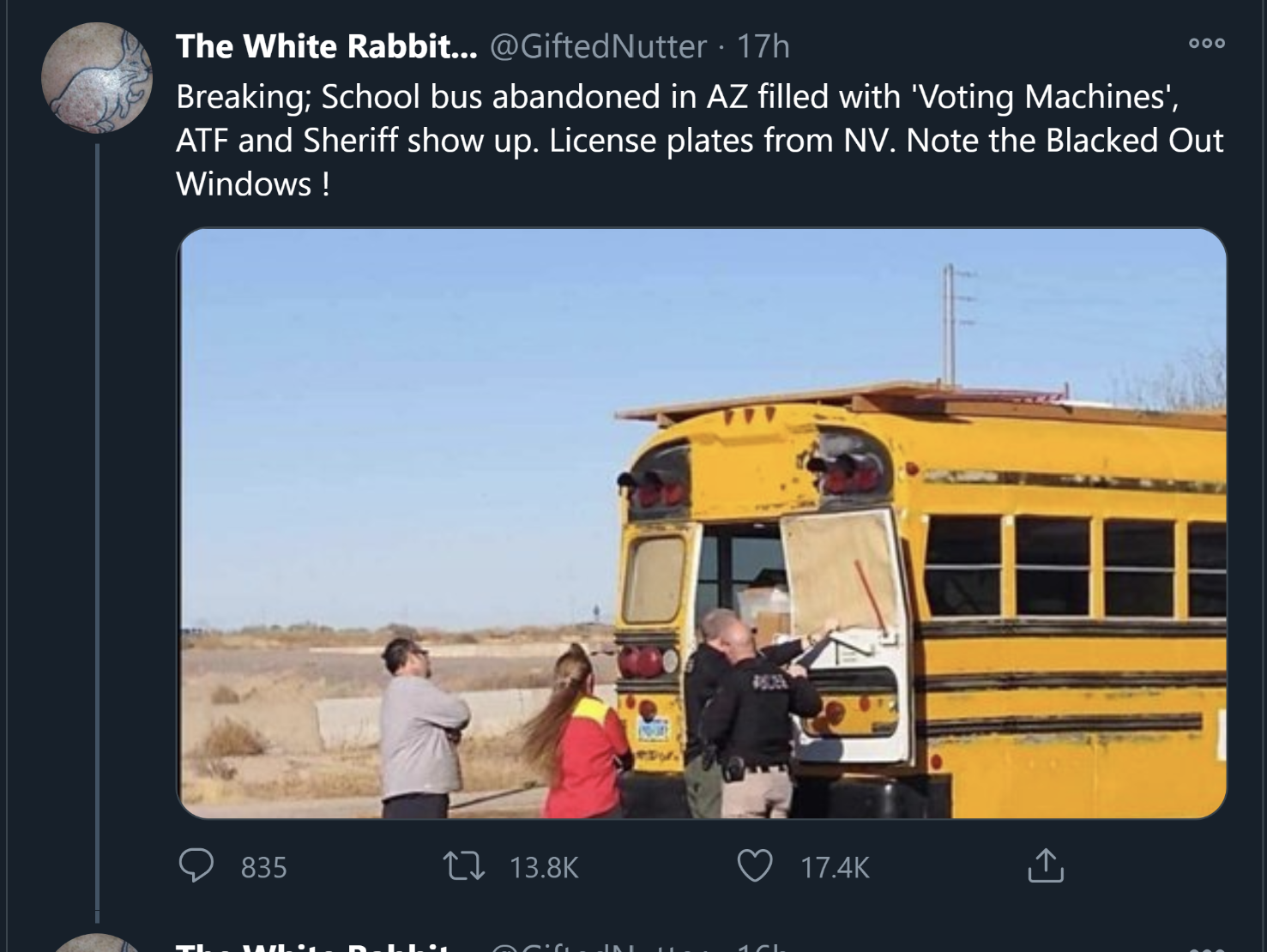Open more options on the bottom tweet
This screenshot has width=1267, height=952.
(1206, 948)
